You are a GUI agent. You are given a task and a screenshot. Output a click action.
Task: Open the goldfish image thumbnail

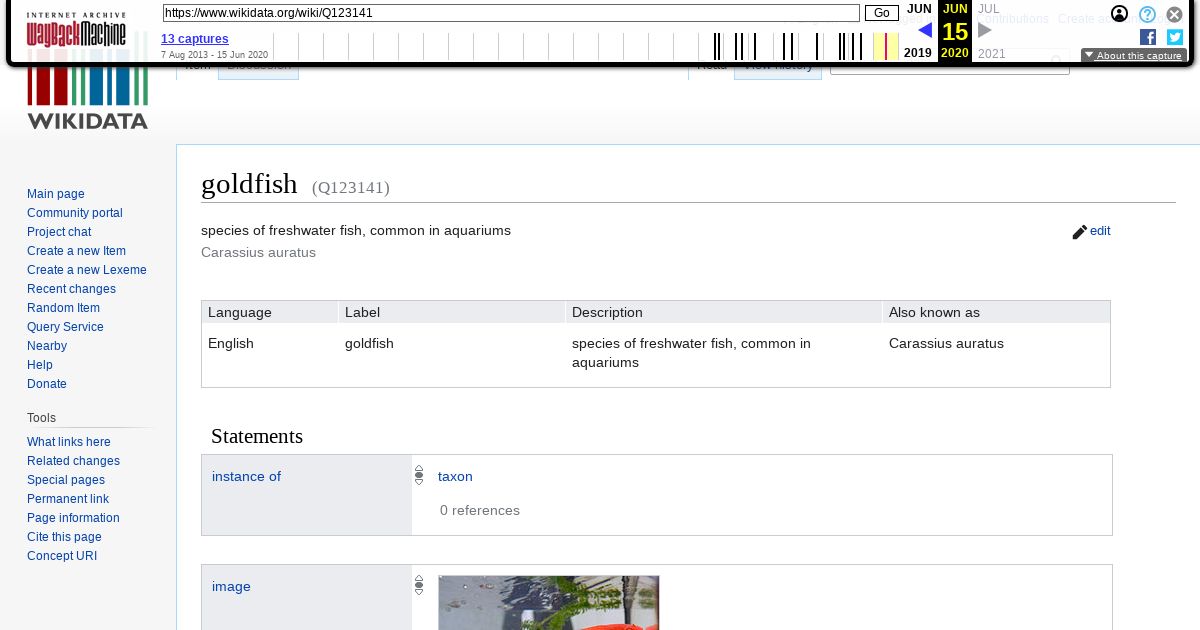coord(549,602)
